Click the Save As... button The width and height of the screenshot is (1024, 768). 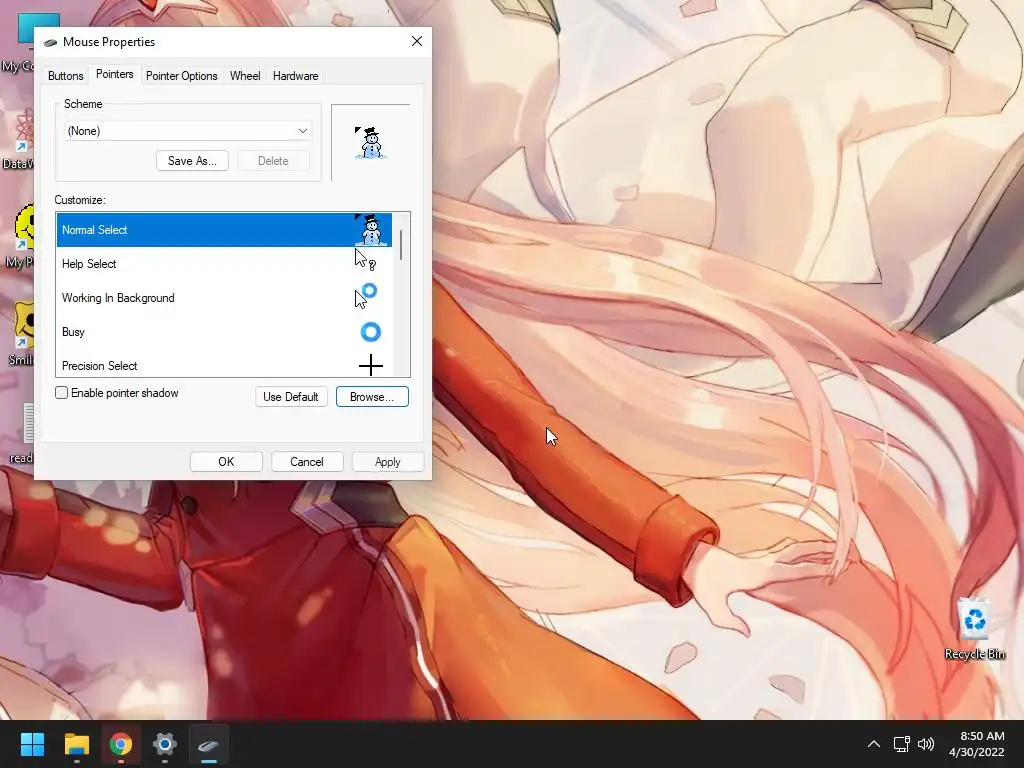tap(192, 161)
